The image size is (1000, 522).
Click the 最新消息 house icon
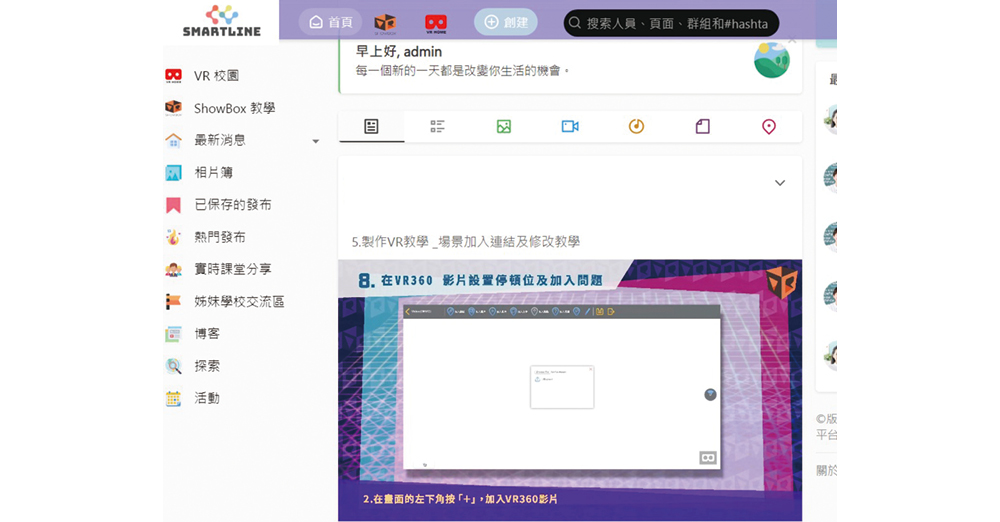click(173, 140)
